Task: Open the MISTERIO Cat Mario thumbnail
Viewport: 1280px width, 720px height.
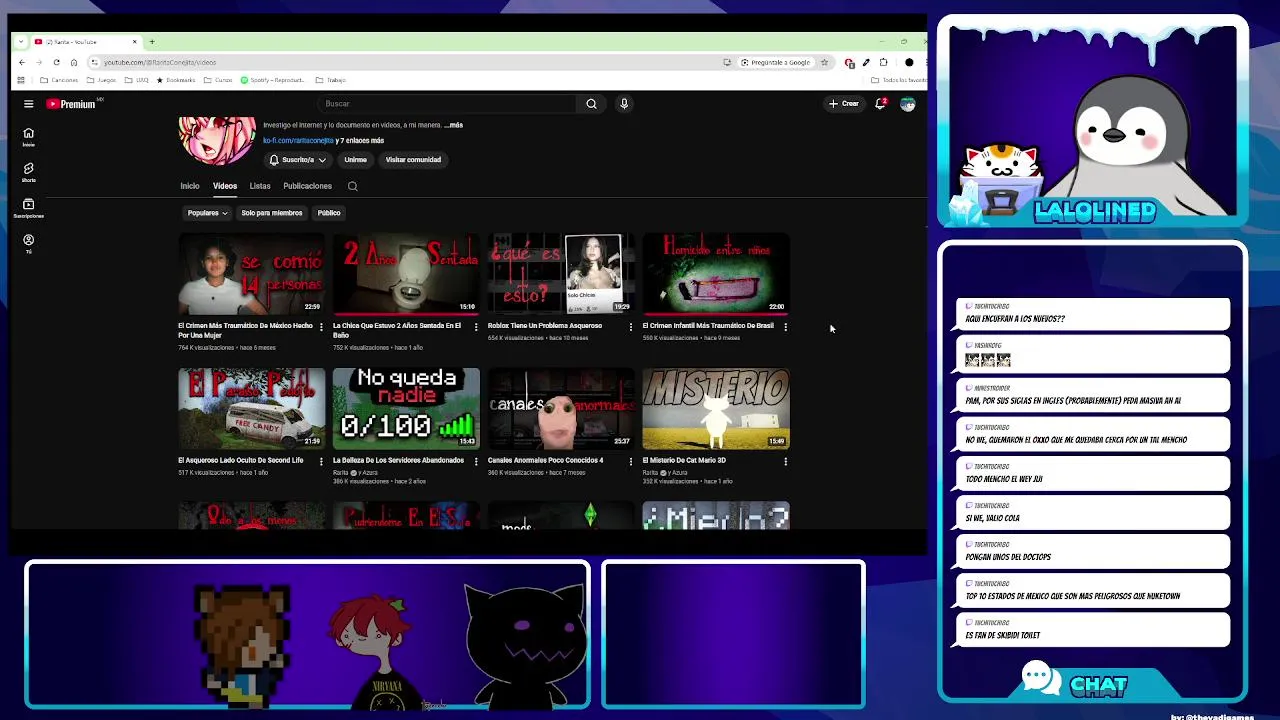Action: click(x=715, y=408)
